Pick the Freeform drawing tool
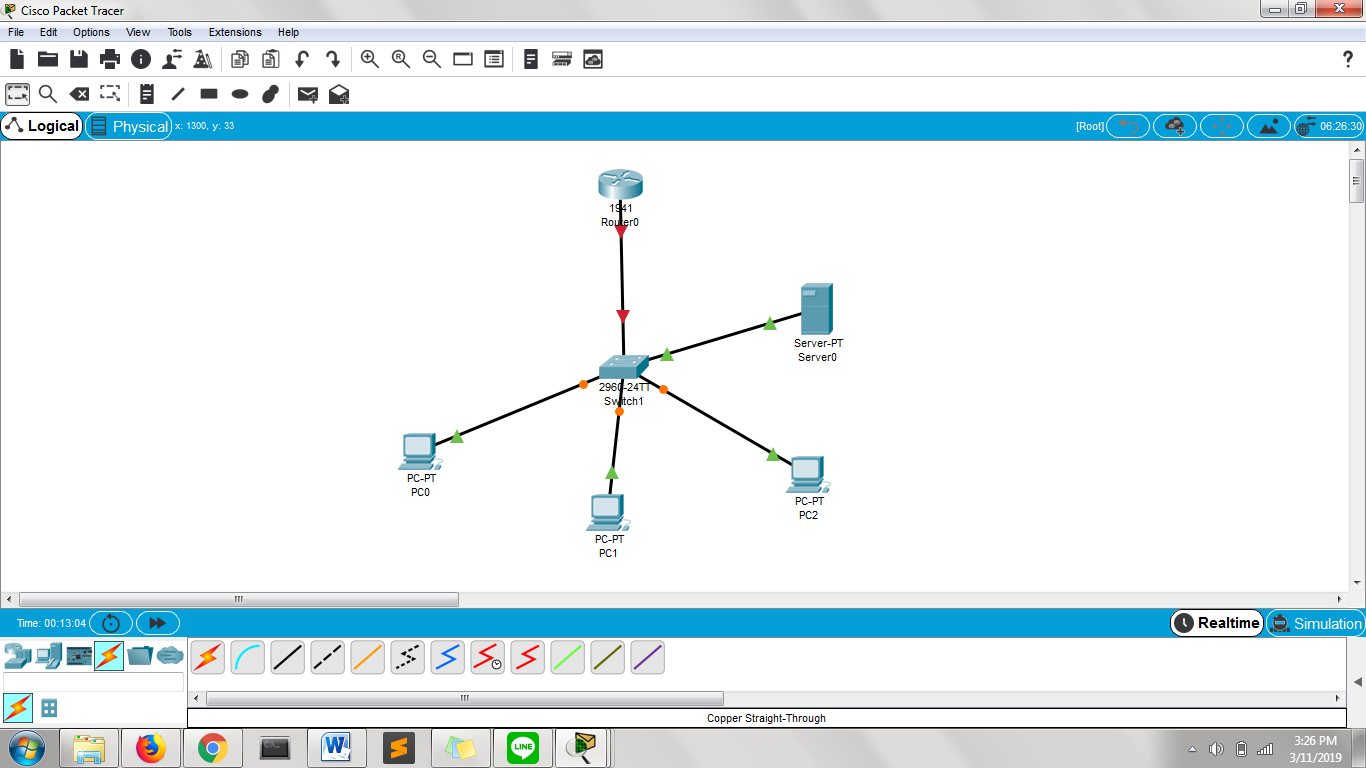Image resolution: width=1366 pixels, height=768 pixels. point(271,94)
